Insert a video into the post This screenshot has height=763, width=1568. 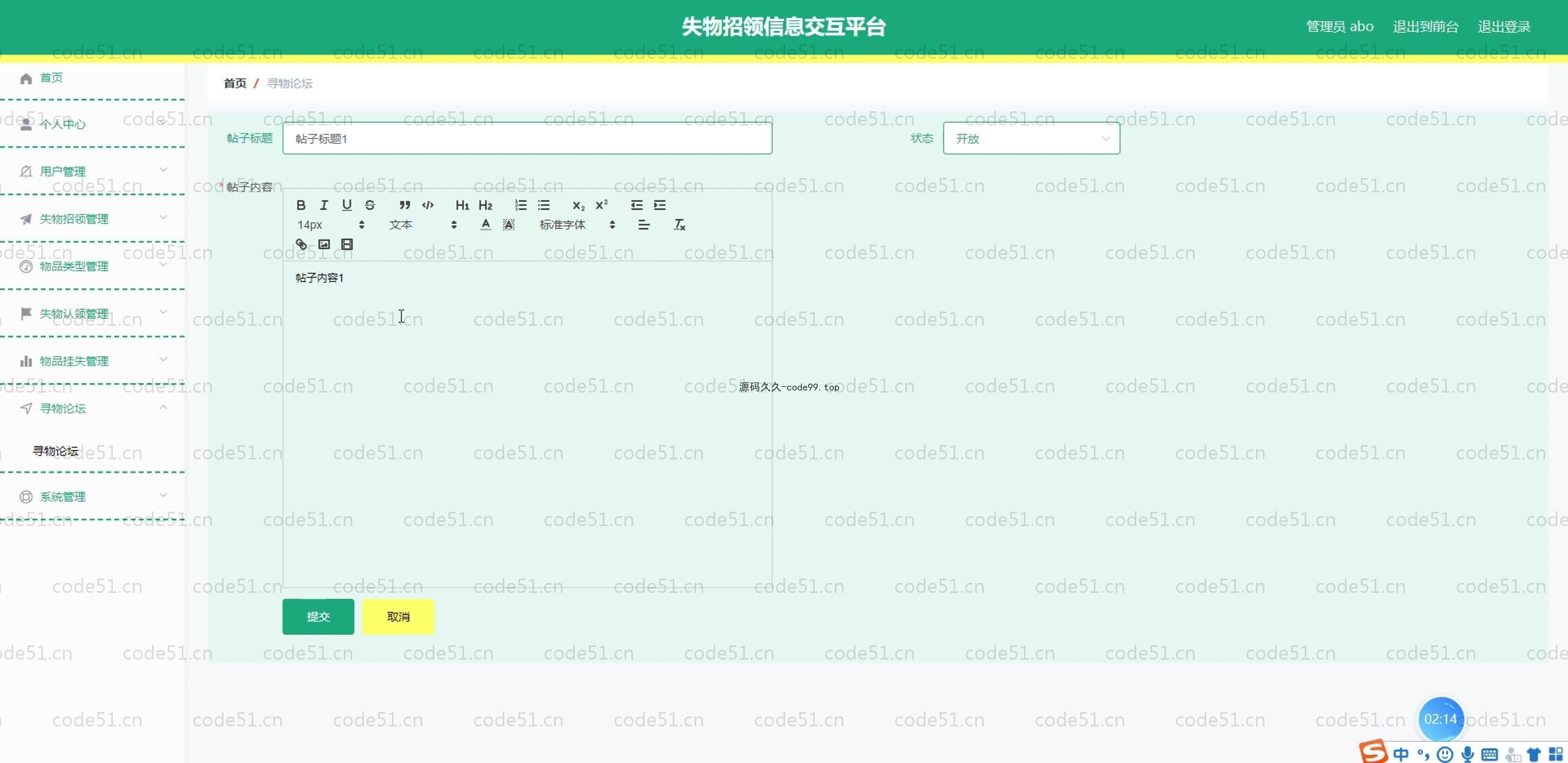(347, 244)
